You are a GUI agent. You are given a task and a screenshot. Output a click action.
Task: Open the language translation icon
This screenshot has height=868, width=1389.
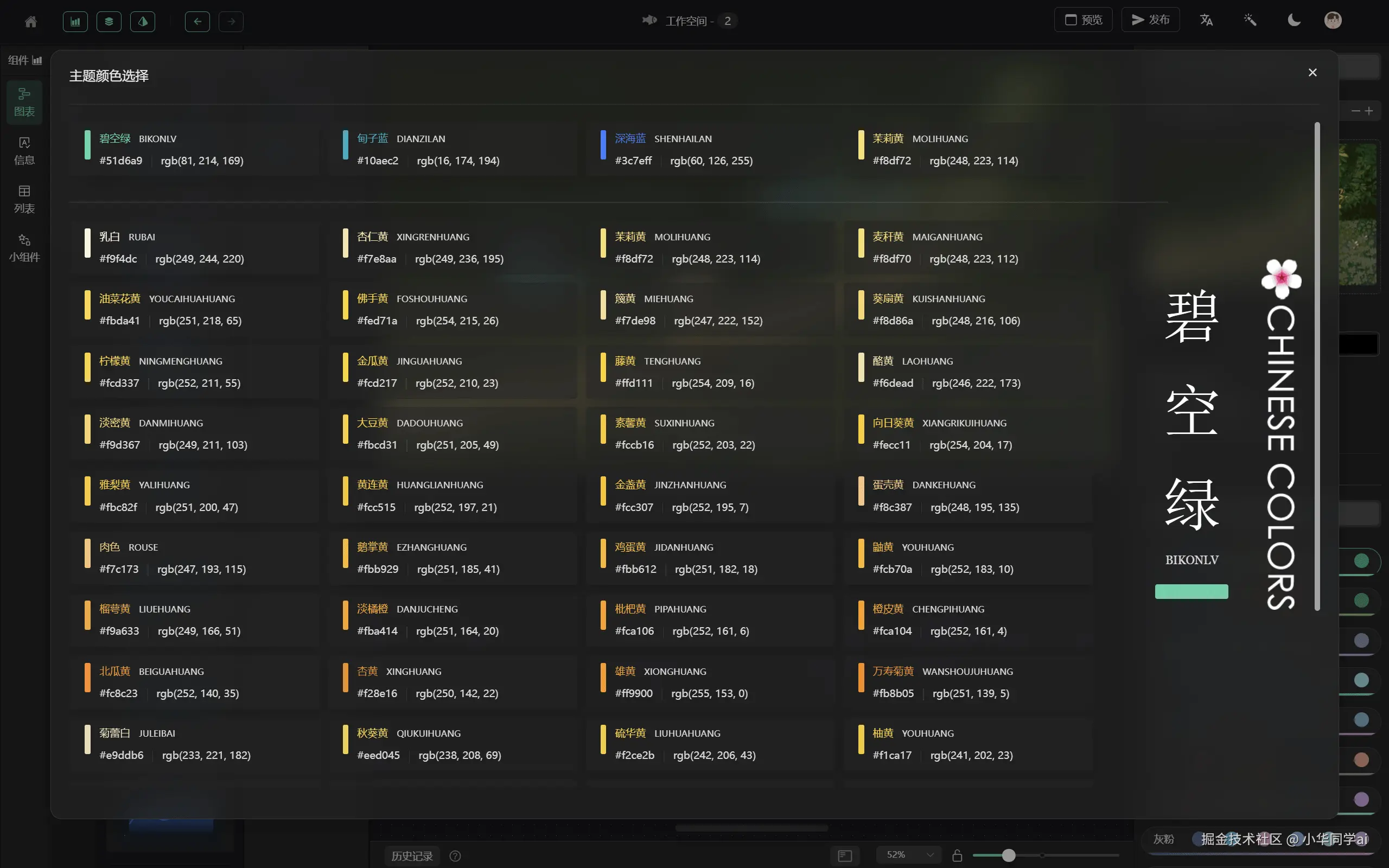click(1207, 20)
